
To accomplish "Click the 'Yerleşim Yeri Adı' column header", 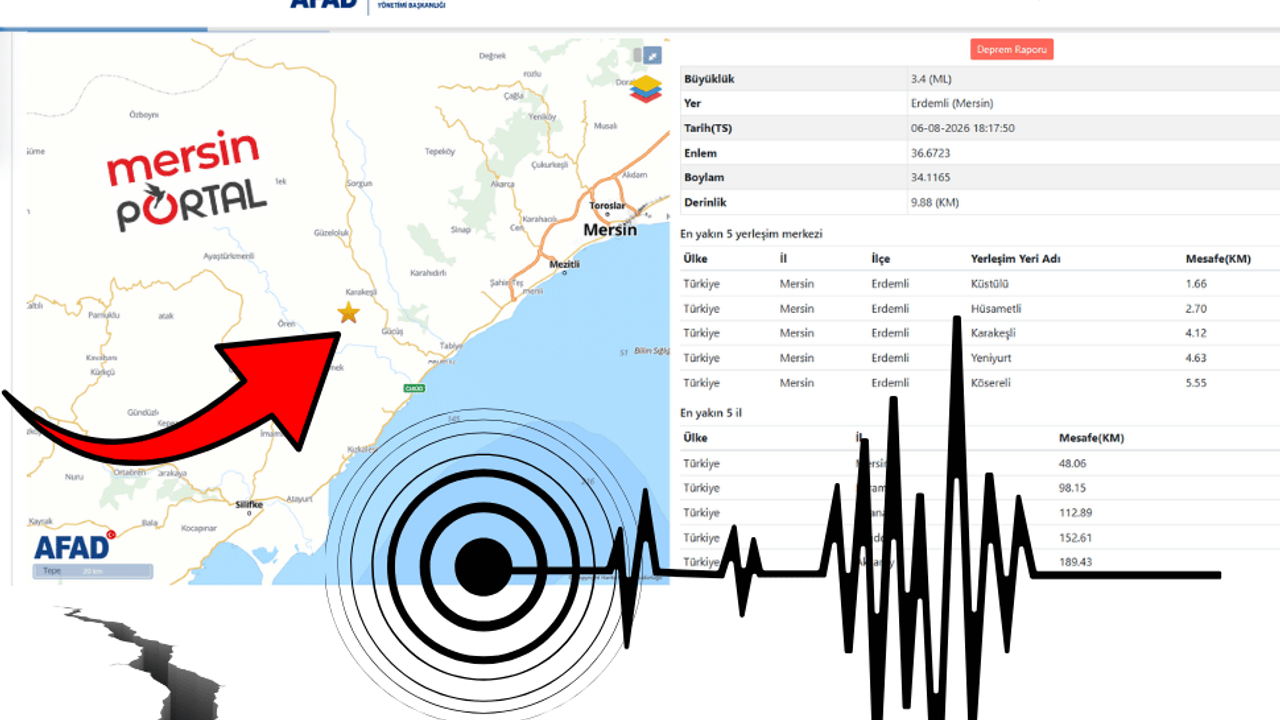I will (x=1016, y=259).
